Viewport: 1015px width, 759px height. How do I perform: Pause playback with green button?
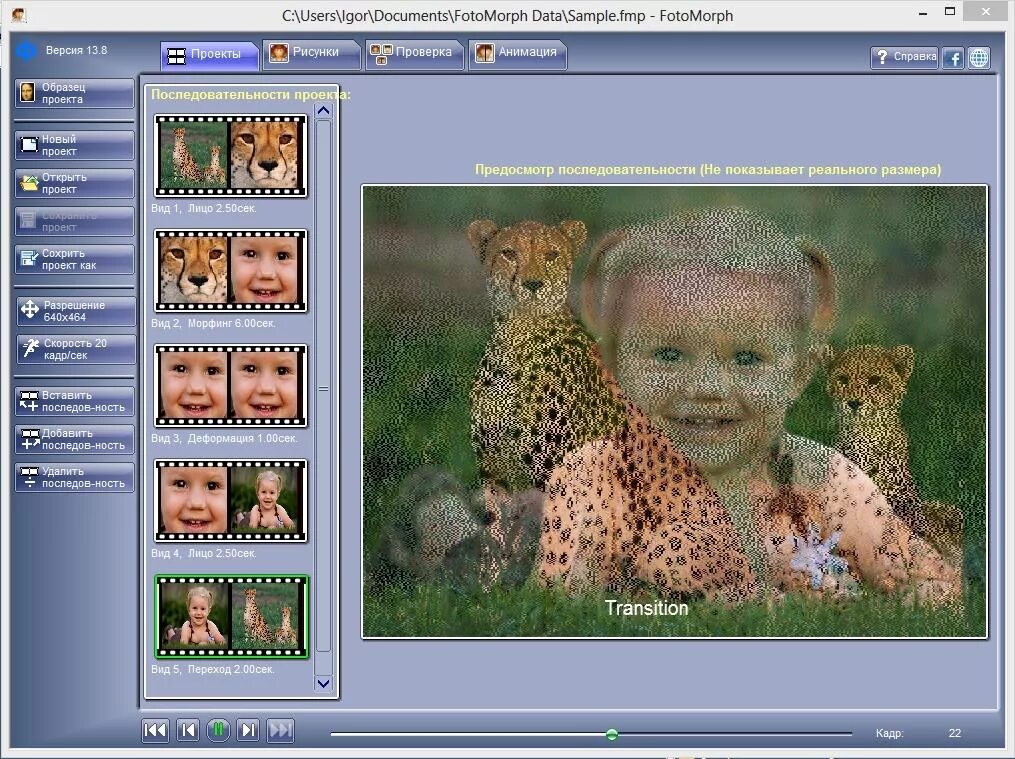[x=218, y=731]
